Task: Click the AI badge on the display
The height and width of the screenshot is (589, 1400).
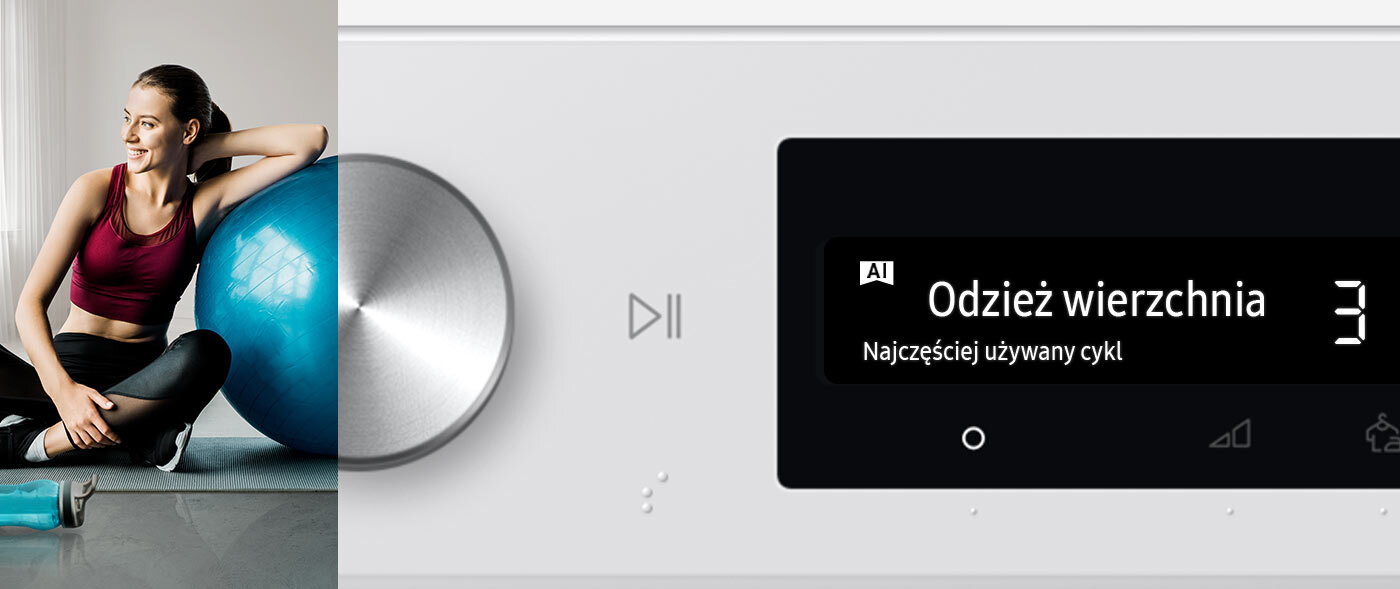Action: point(877,273)
